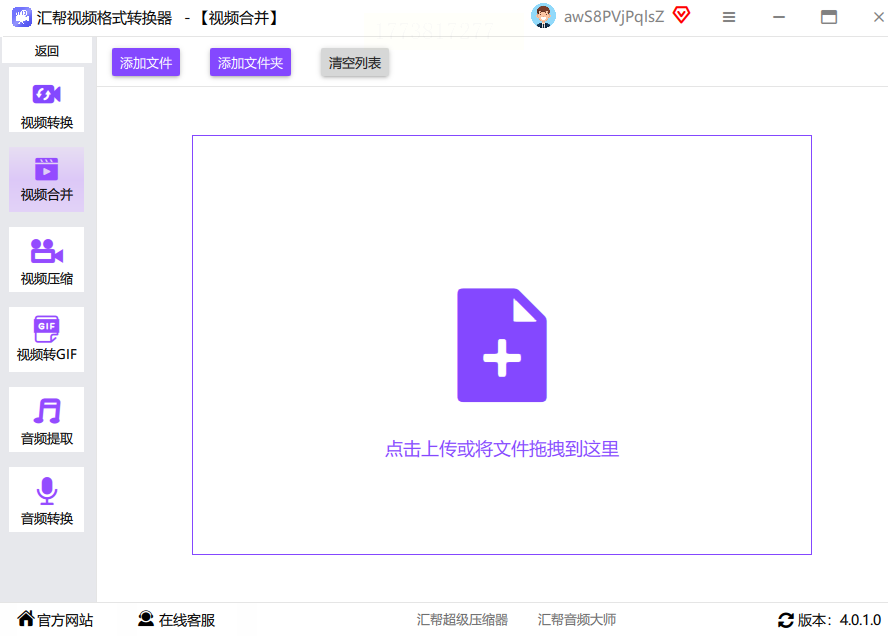This screenshot has height=636, width=888.
Task: Open the hamburger menu in title bar
Action: click(729, 18)
